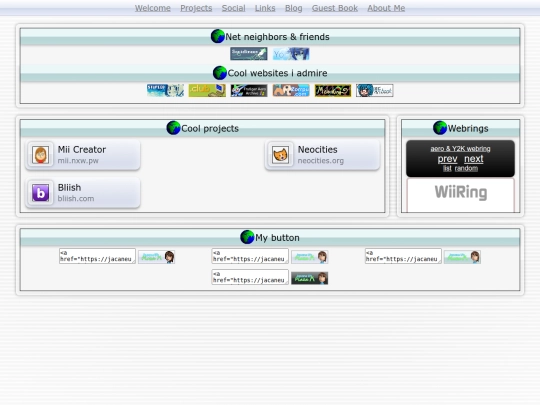Click the 'Net neighbors & friends' heading

277,37
